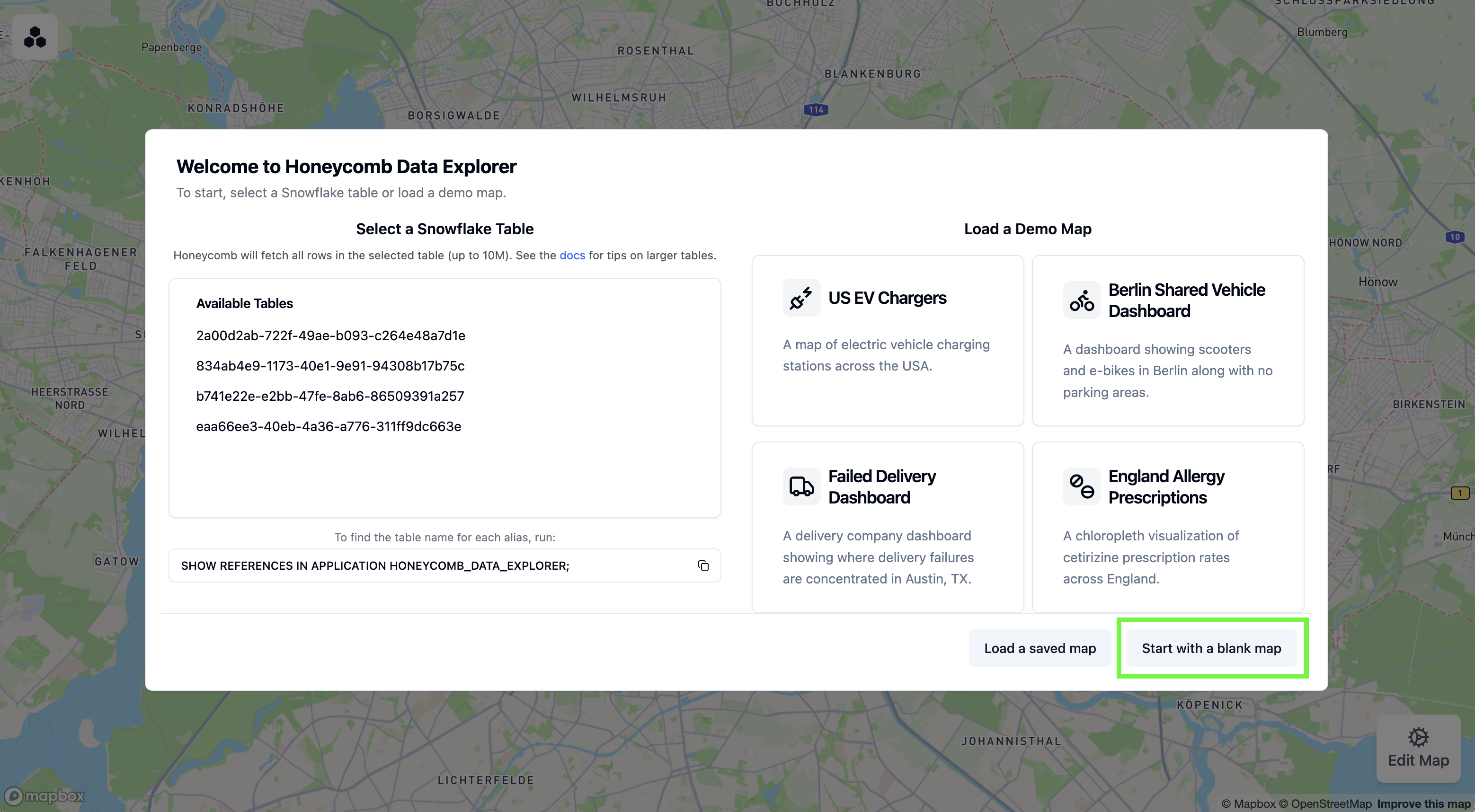The image size is (1475, 812).
Task: Click the delivery truck icon
Action: (801, 486)
